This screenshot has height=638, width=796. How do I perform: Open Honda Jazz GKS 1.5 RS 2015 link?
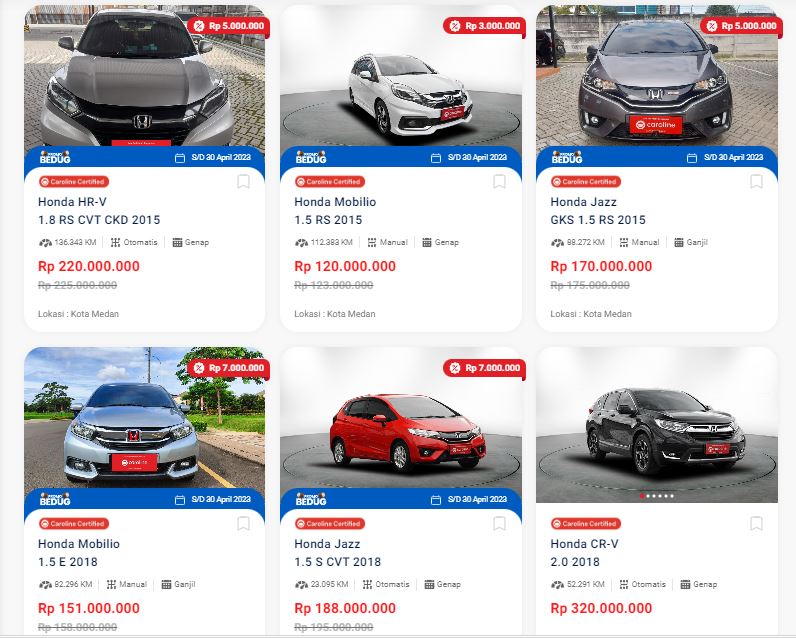pyautogui.click(x=598, y=211)
